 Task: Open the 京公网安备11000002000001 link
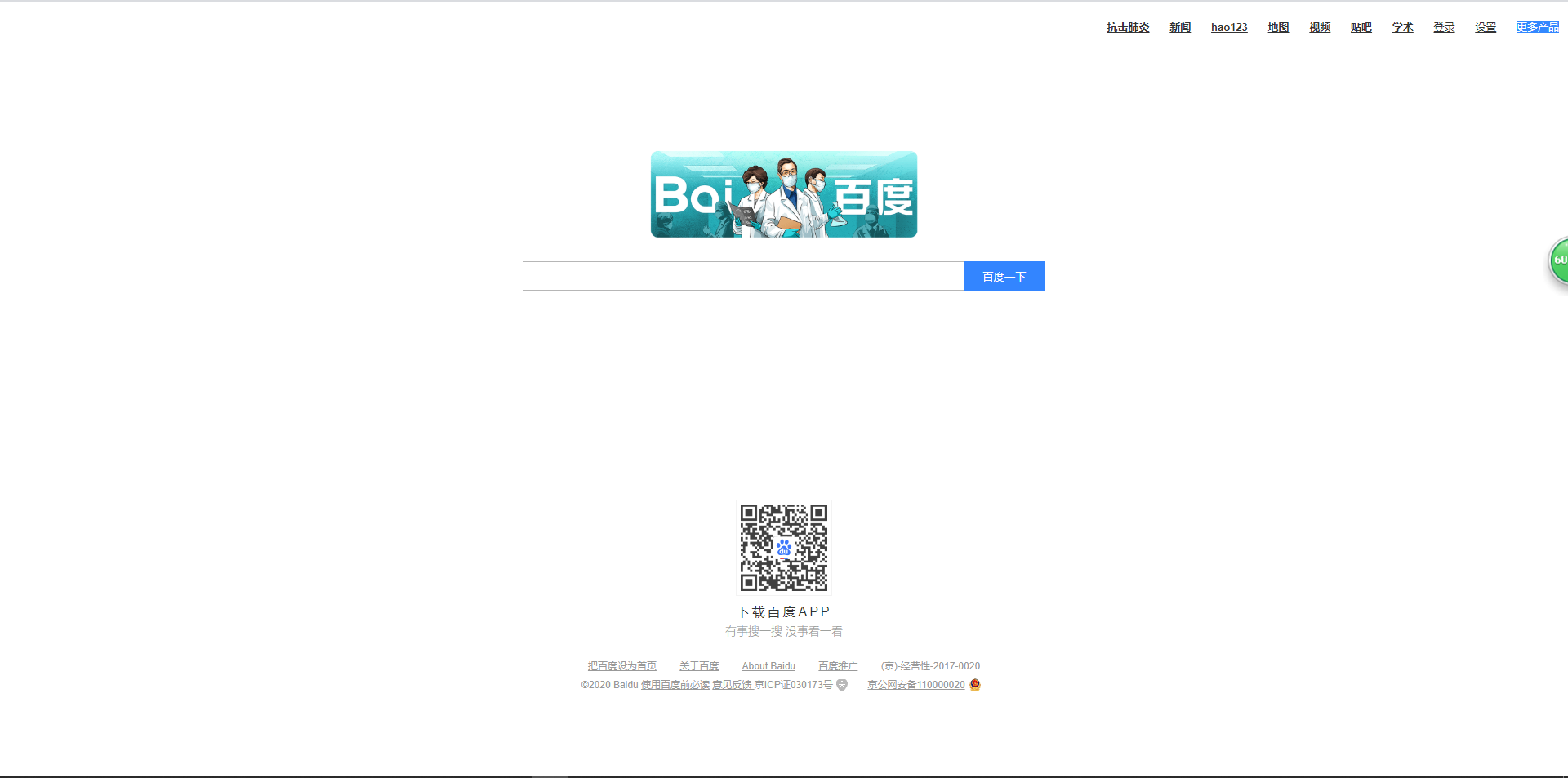(x=916, y=685)
